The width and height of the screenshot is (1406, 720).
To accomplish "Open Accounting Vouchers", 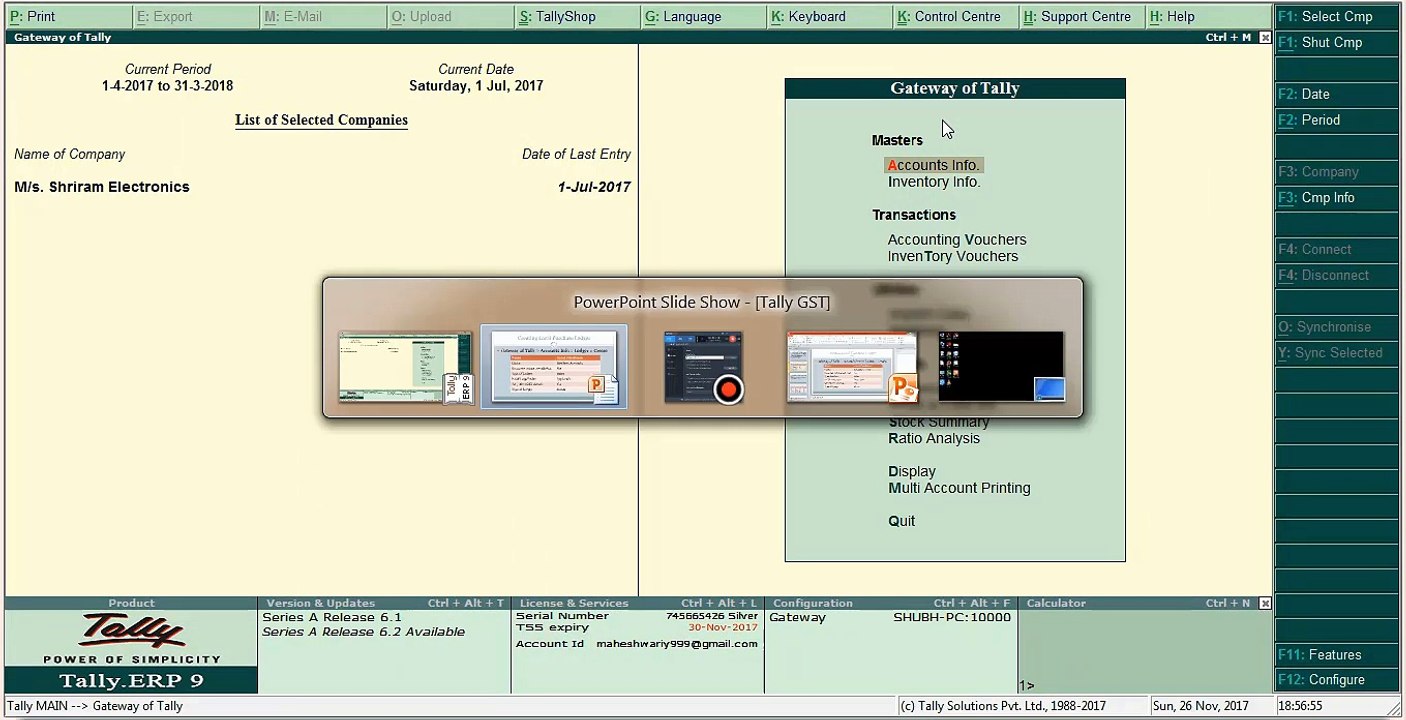I will 957,240.
